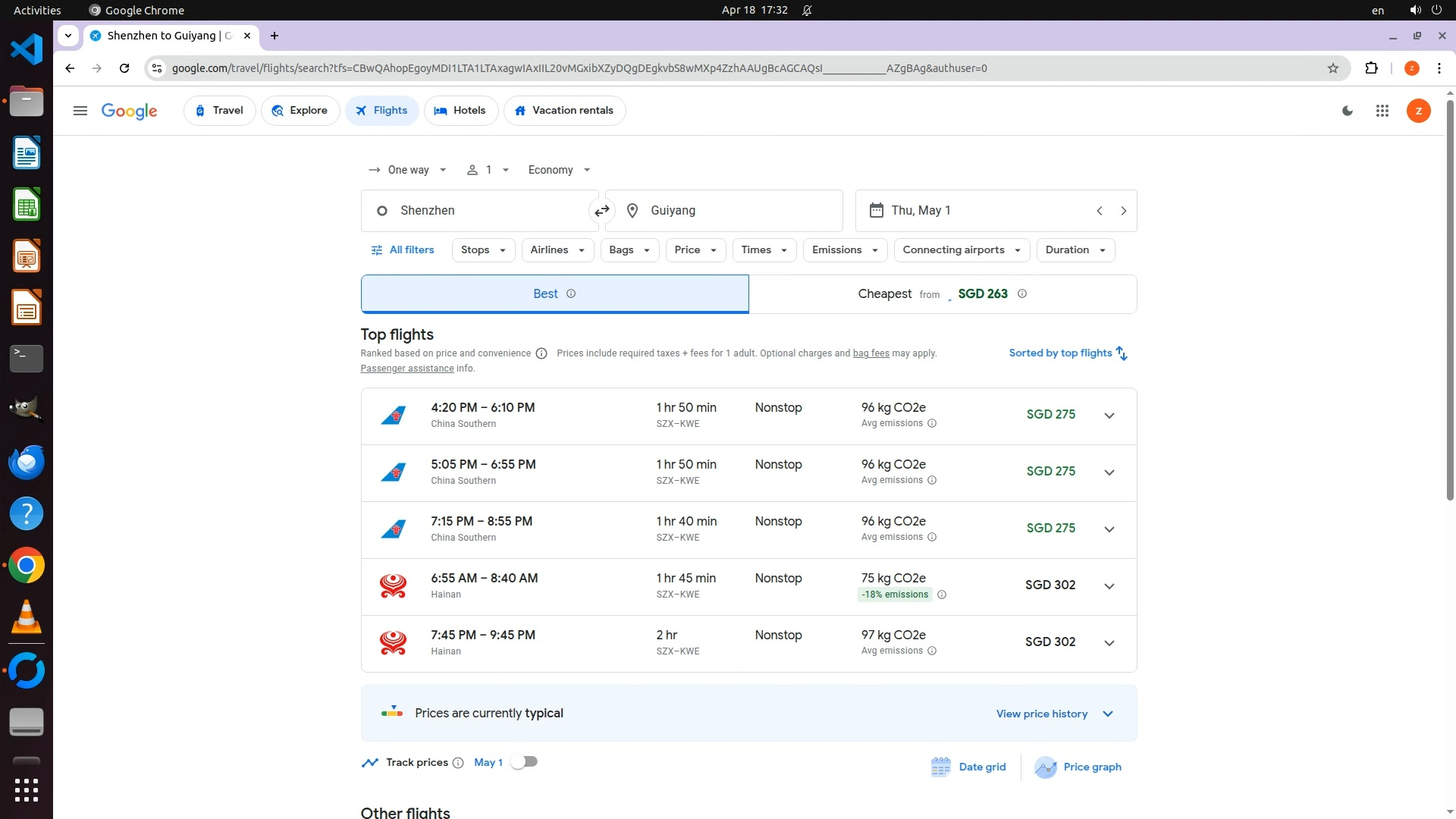Go to previous departure date
Image resolution: width=1456 pixels, height=819 pixels.
point(1099,211)
